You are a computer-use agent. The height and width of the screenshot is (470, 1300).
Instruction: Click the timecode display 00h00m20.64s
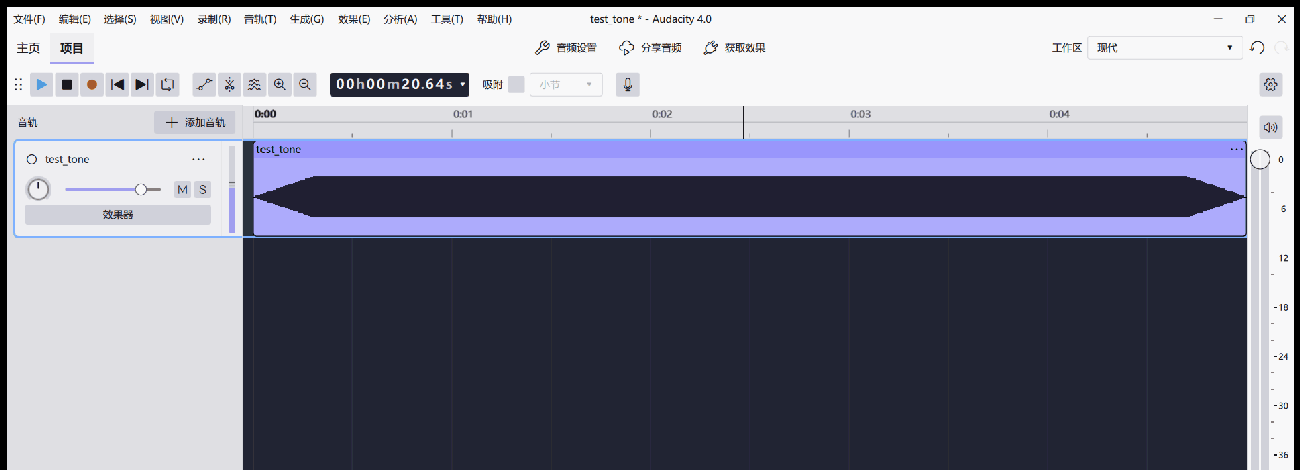(x=394, y=85)
